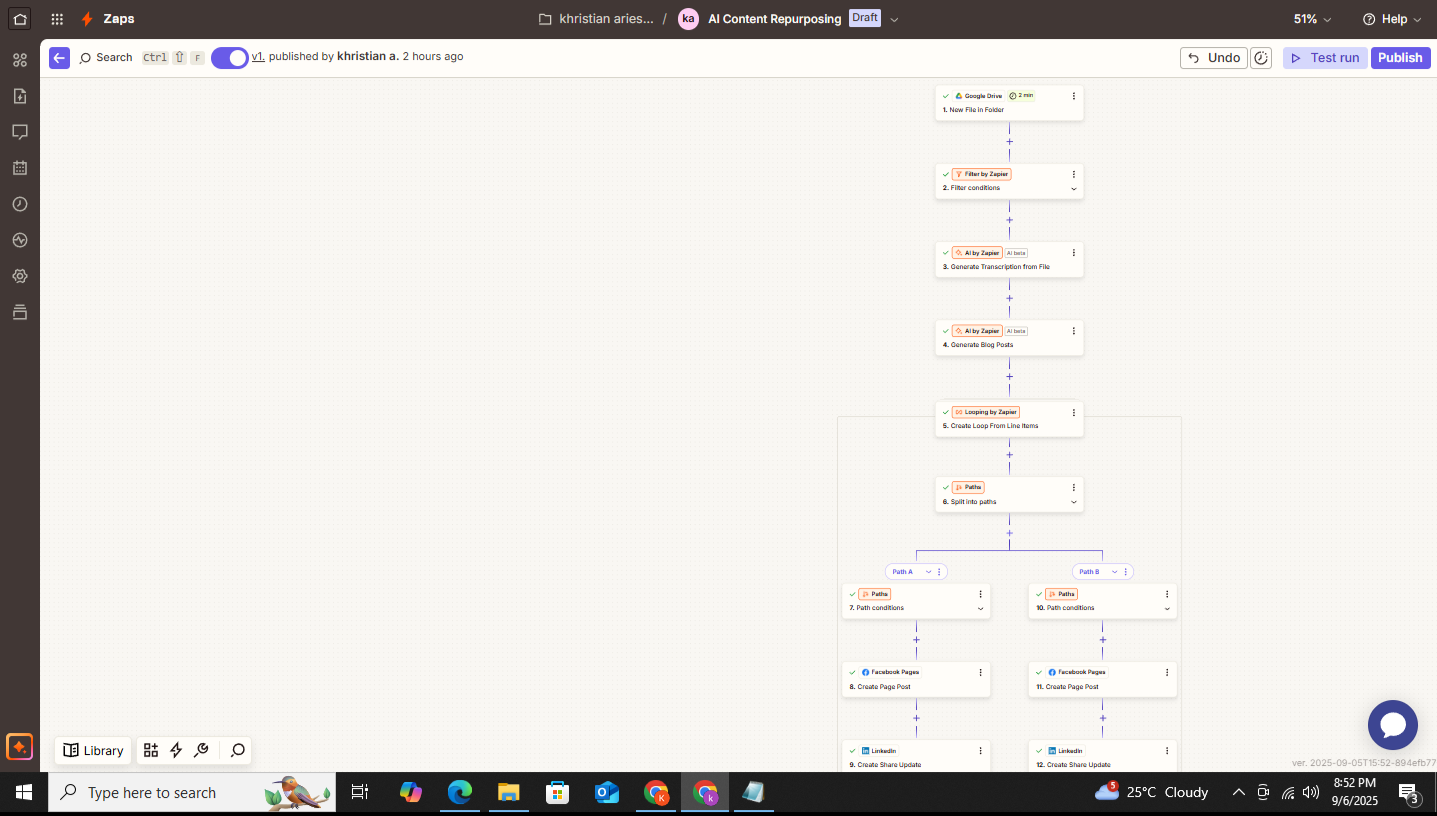This screenshot has height=816, width=1437.
Task: Start a Test run
Action: coord(1325,58)
